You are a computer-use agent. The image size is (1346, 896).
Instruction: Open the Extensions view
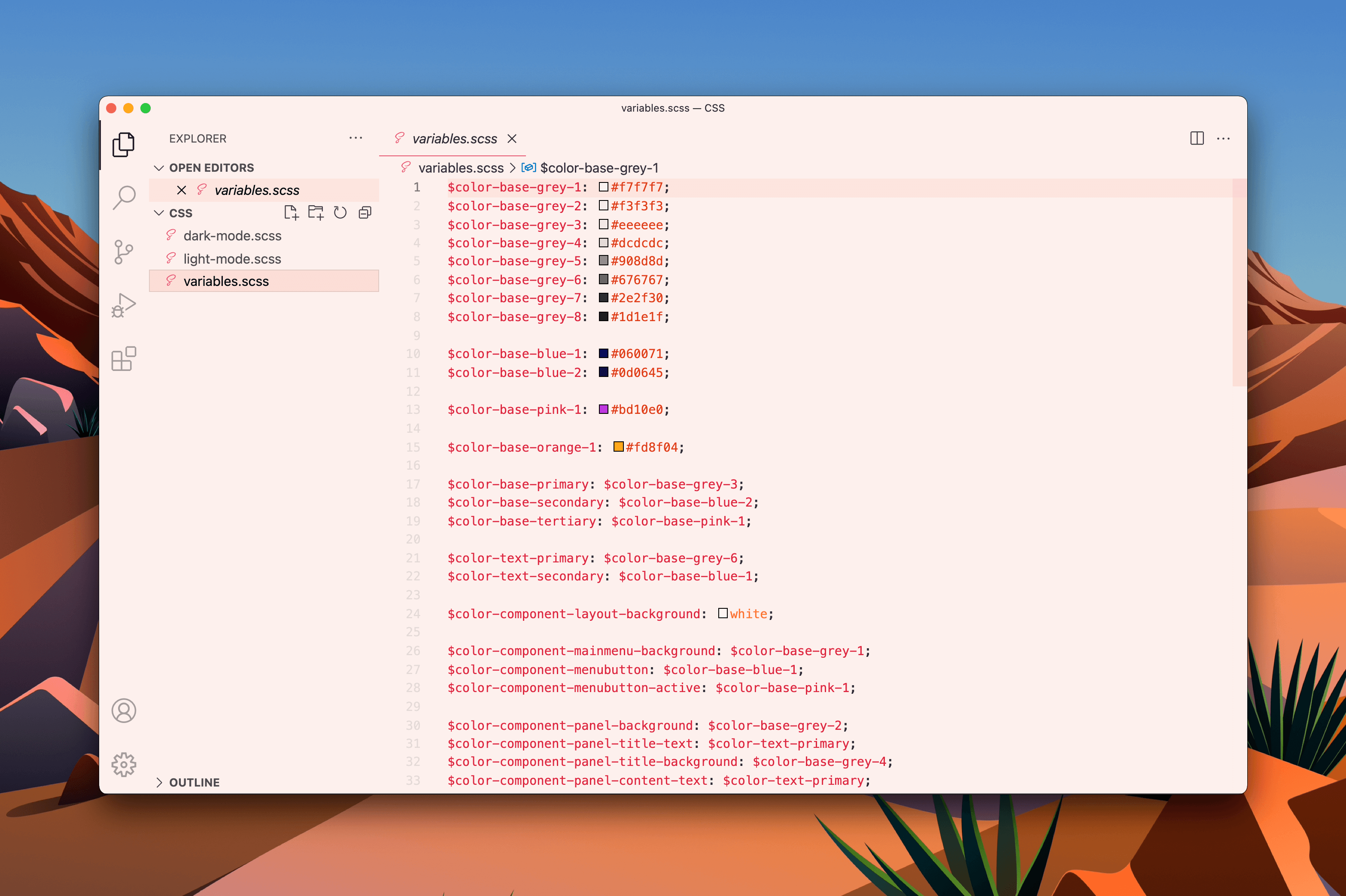coord(123,359)
